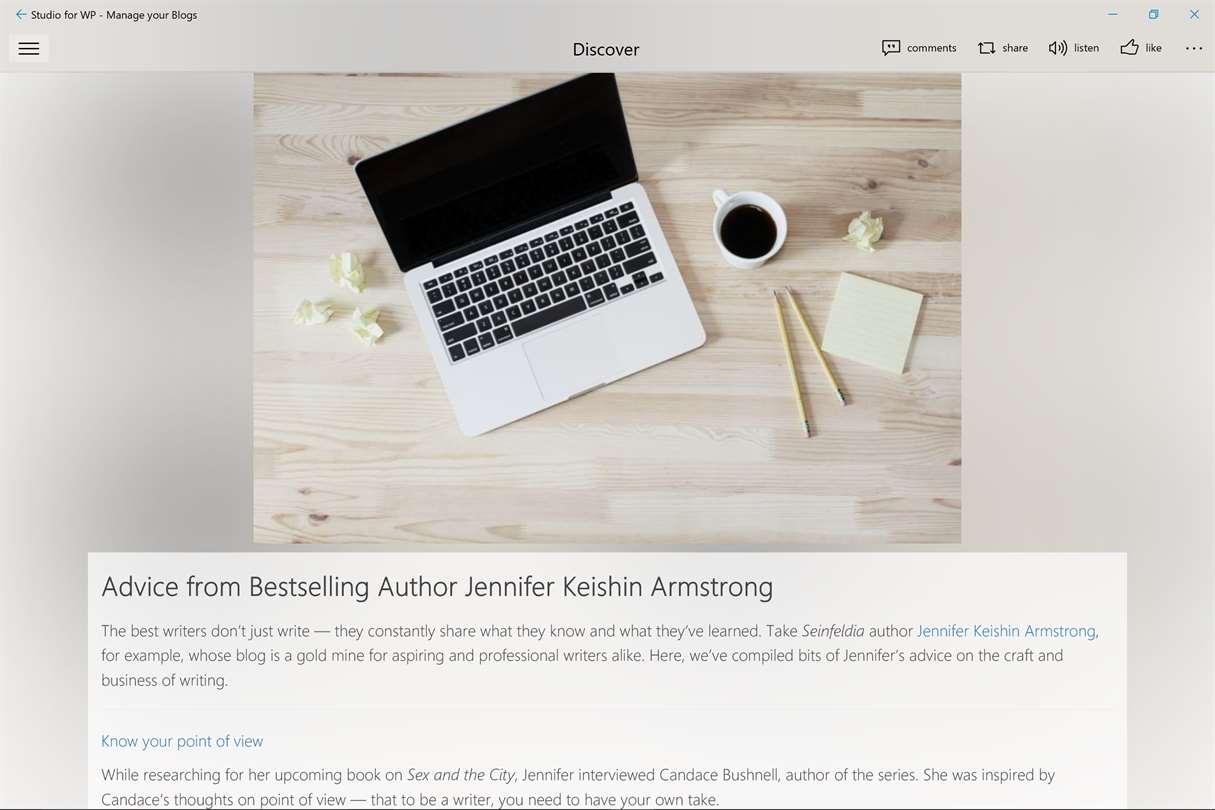Like the post with the thumbs-up icon
1215x810 pixels.
(1129, 47)
